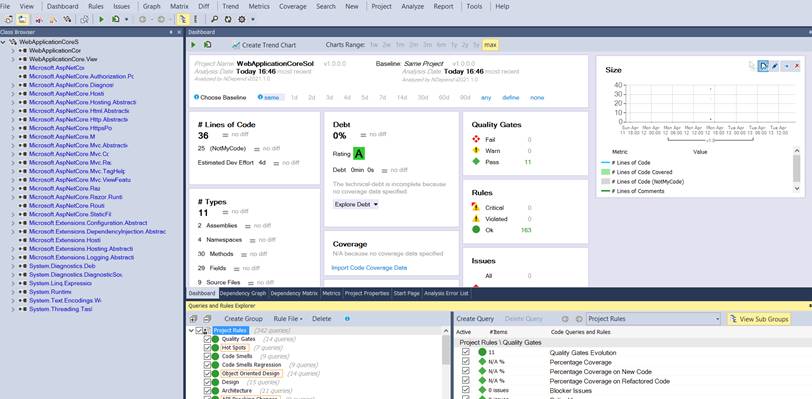Select the max charts range option

490,45
